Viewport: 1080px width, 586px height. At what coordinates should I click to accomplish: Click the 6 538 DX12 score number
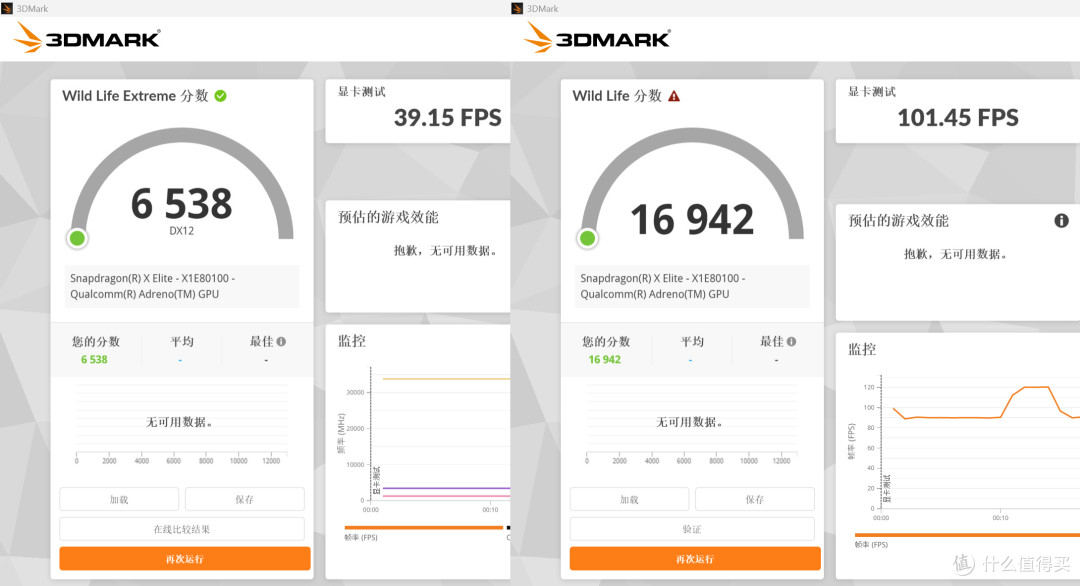click(182, 204)
